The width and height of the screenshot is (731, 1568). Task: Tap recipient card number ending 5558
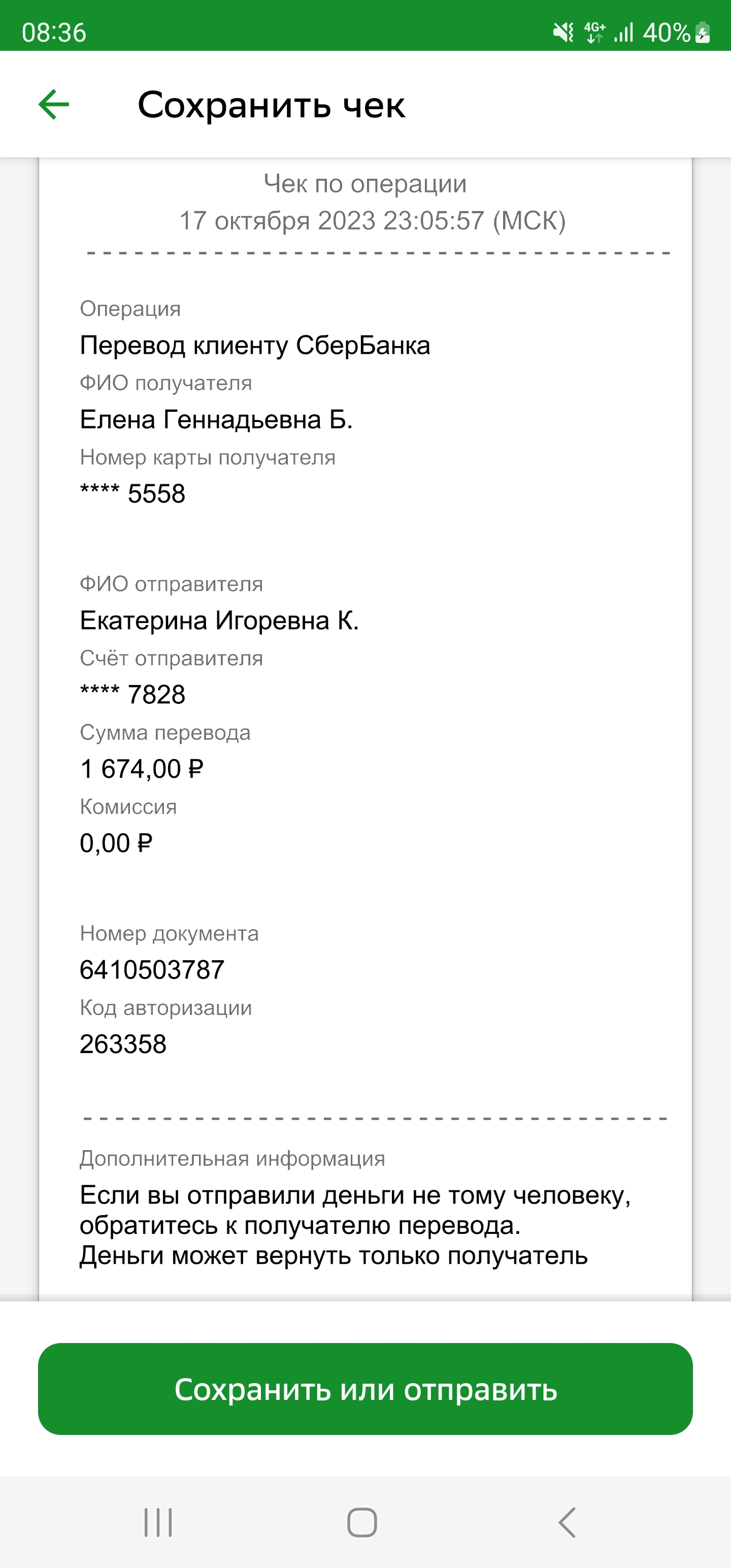[x=132, y=494]
